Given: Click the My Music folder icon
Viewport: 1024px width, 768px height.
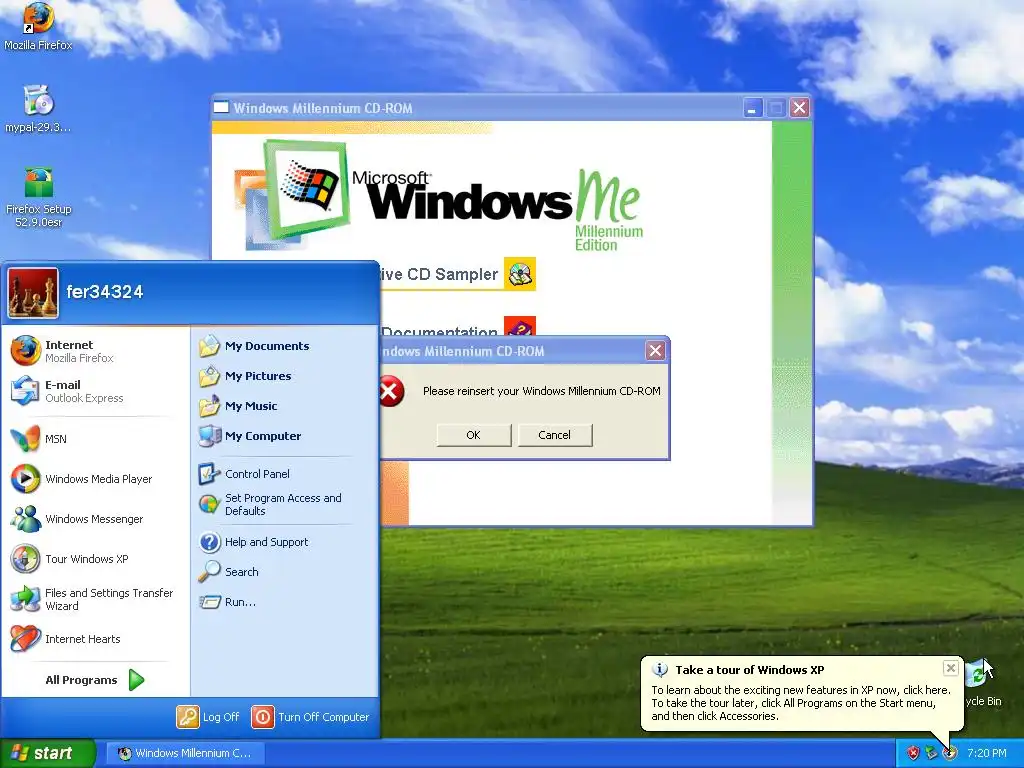Looking at the screenshot, I should (209, 406).
